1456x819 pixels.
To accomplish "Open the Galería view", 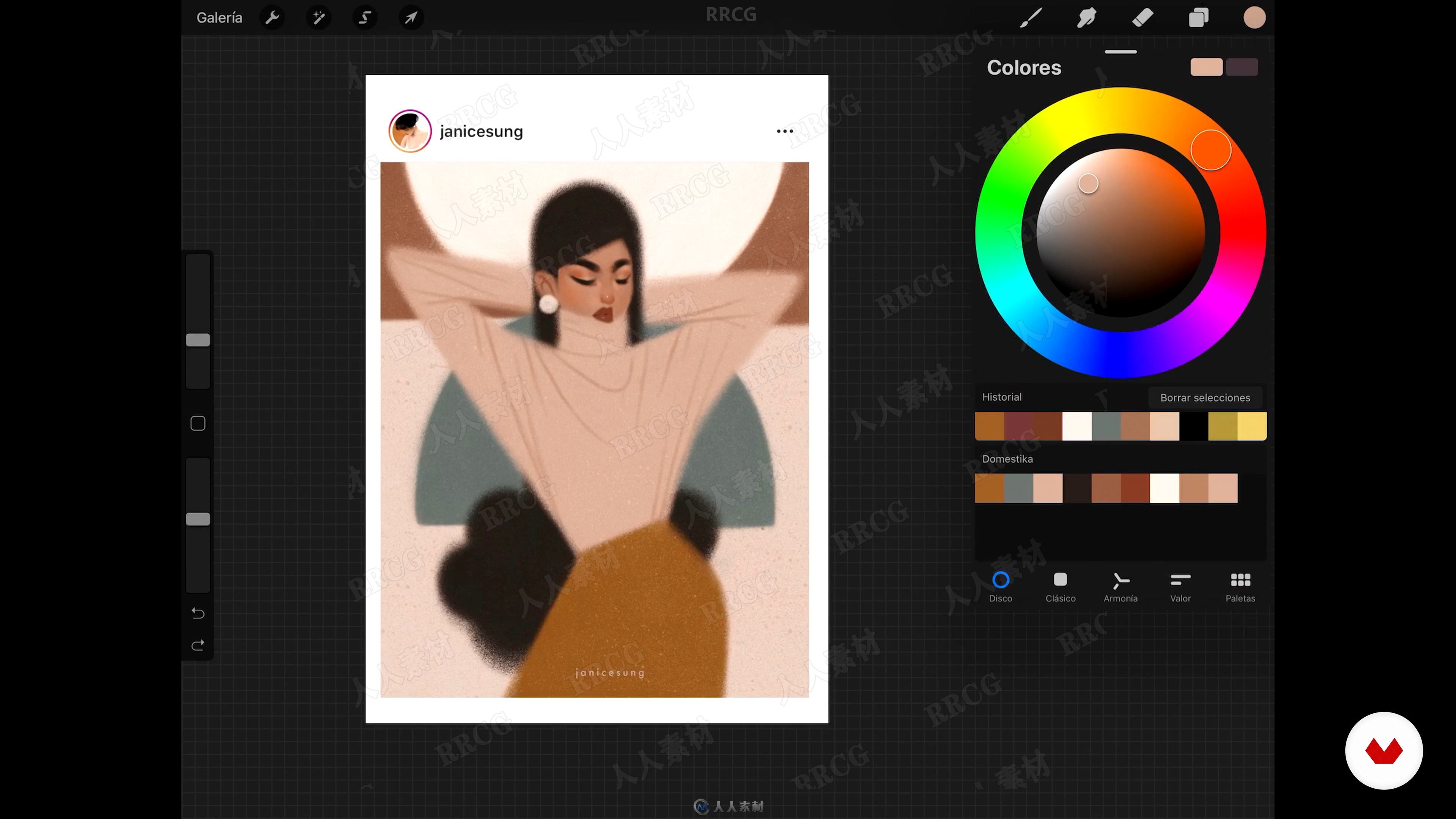I will coord(219,17).
